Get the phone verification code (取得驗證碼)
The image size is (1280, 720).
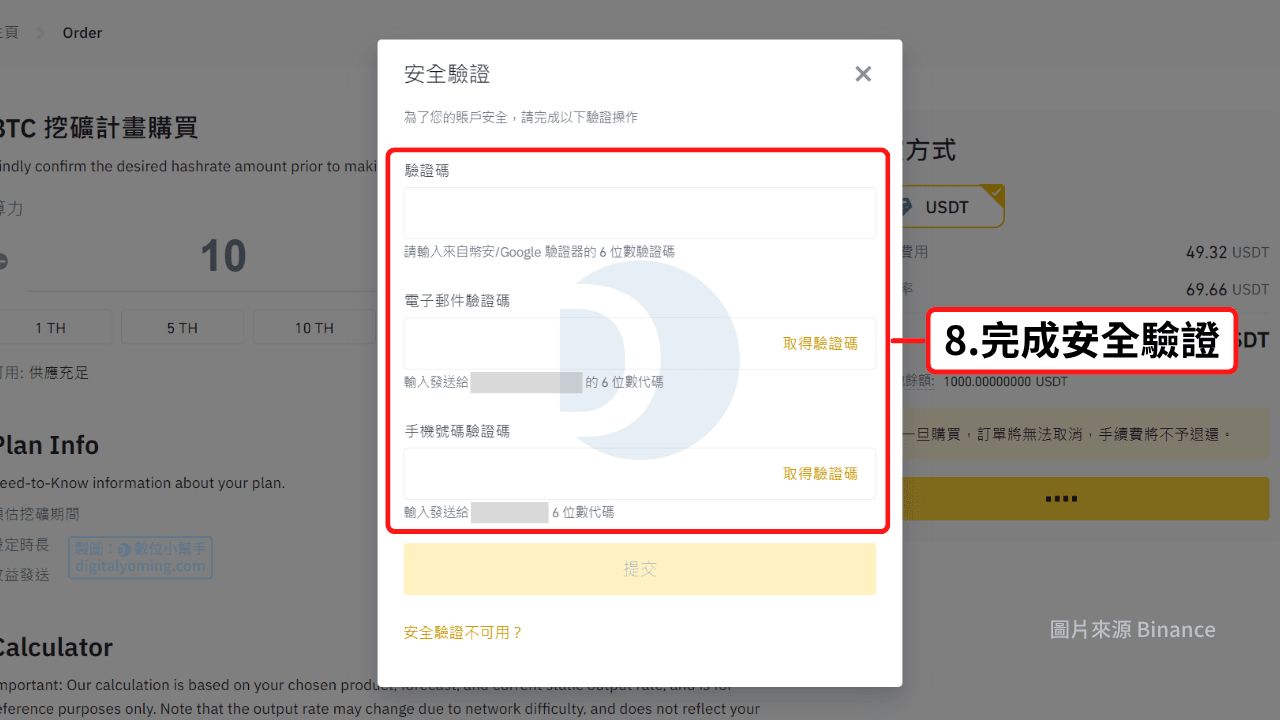pos(820,474)
